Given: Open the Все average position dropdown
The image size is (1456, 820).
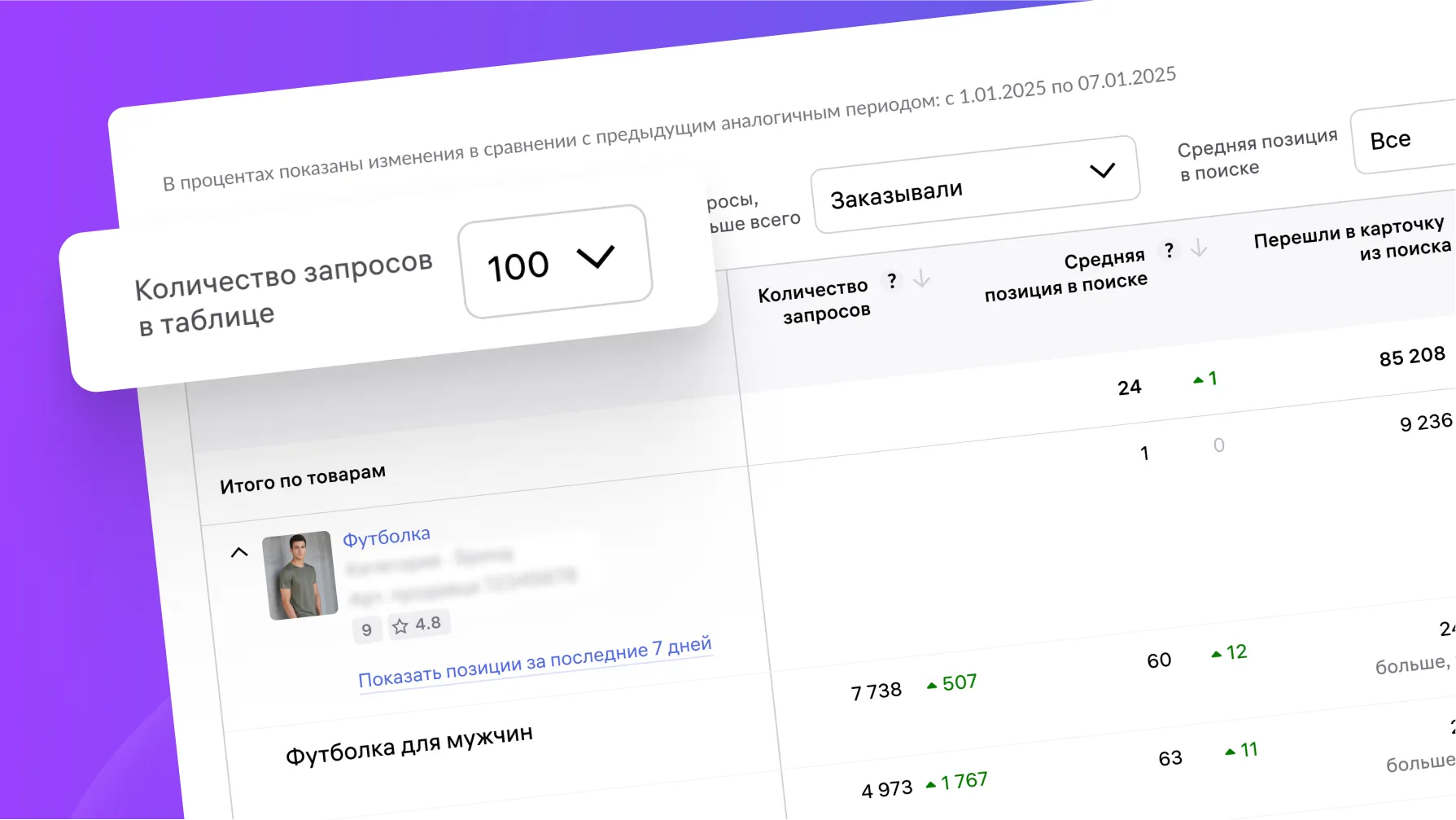Looking at the screenshot, I should [x=1406, y=138].
